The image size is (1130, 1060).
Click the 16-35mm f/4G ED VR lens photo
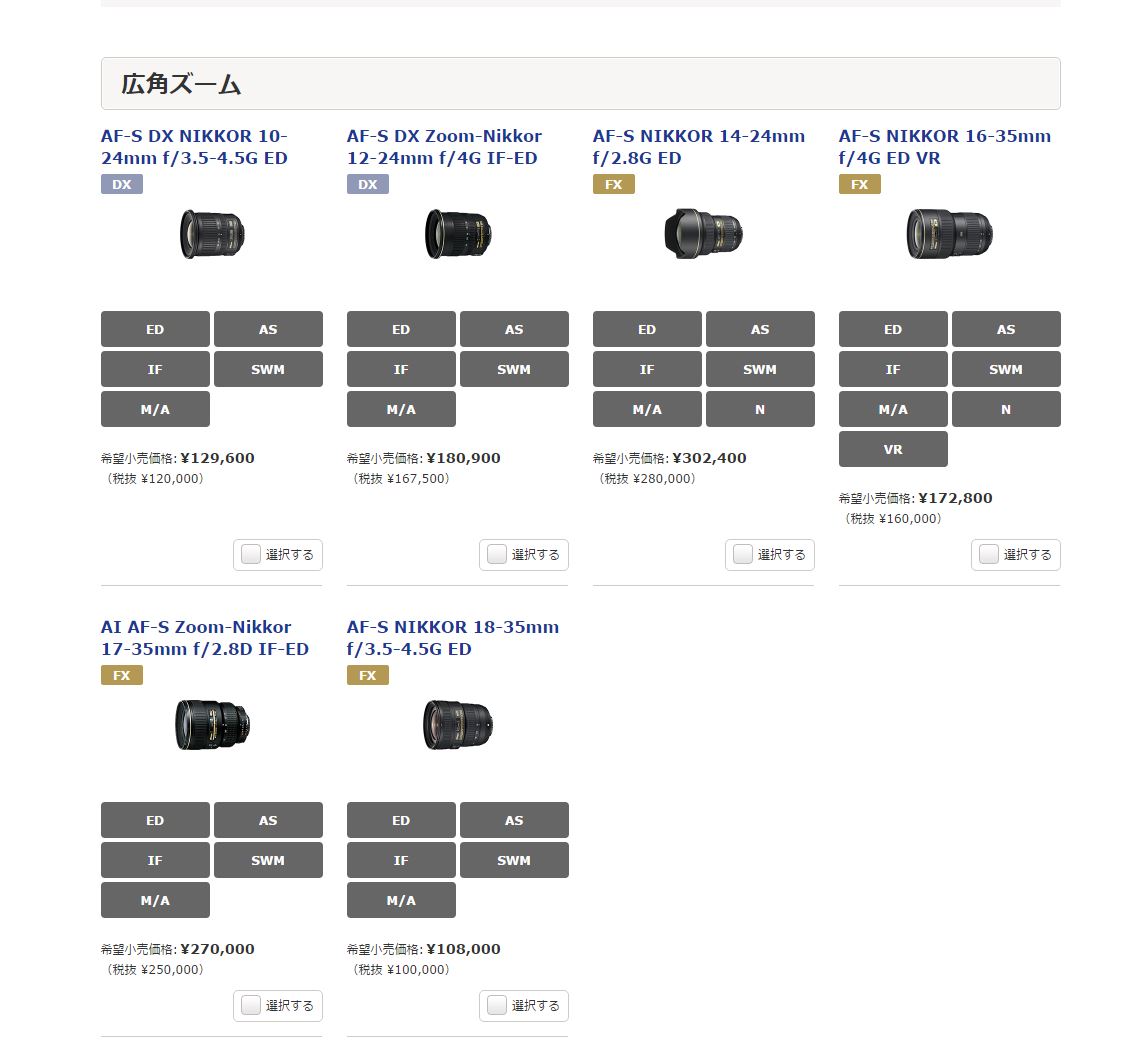[x=949, y=233]
